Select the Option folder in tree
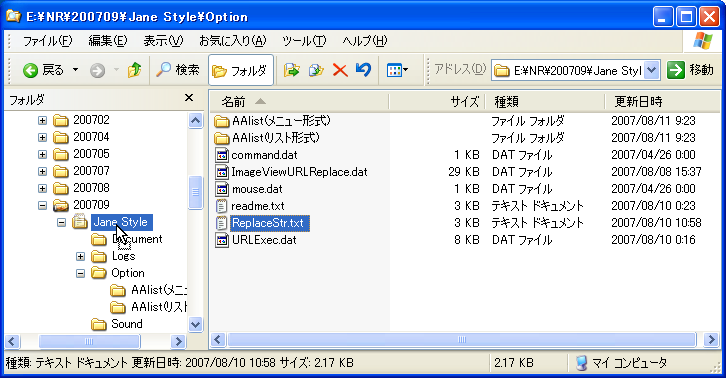 (128, 273)
